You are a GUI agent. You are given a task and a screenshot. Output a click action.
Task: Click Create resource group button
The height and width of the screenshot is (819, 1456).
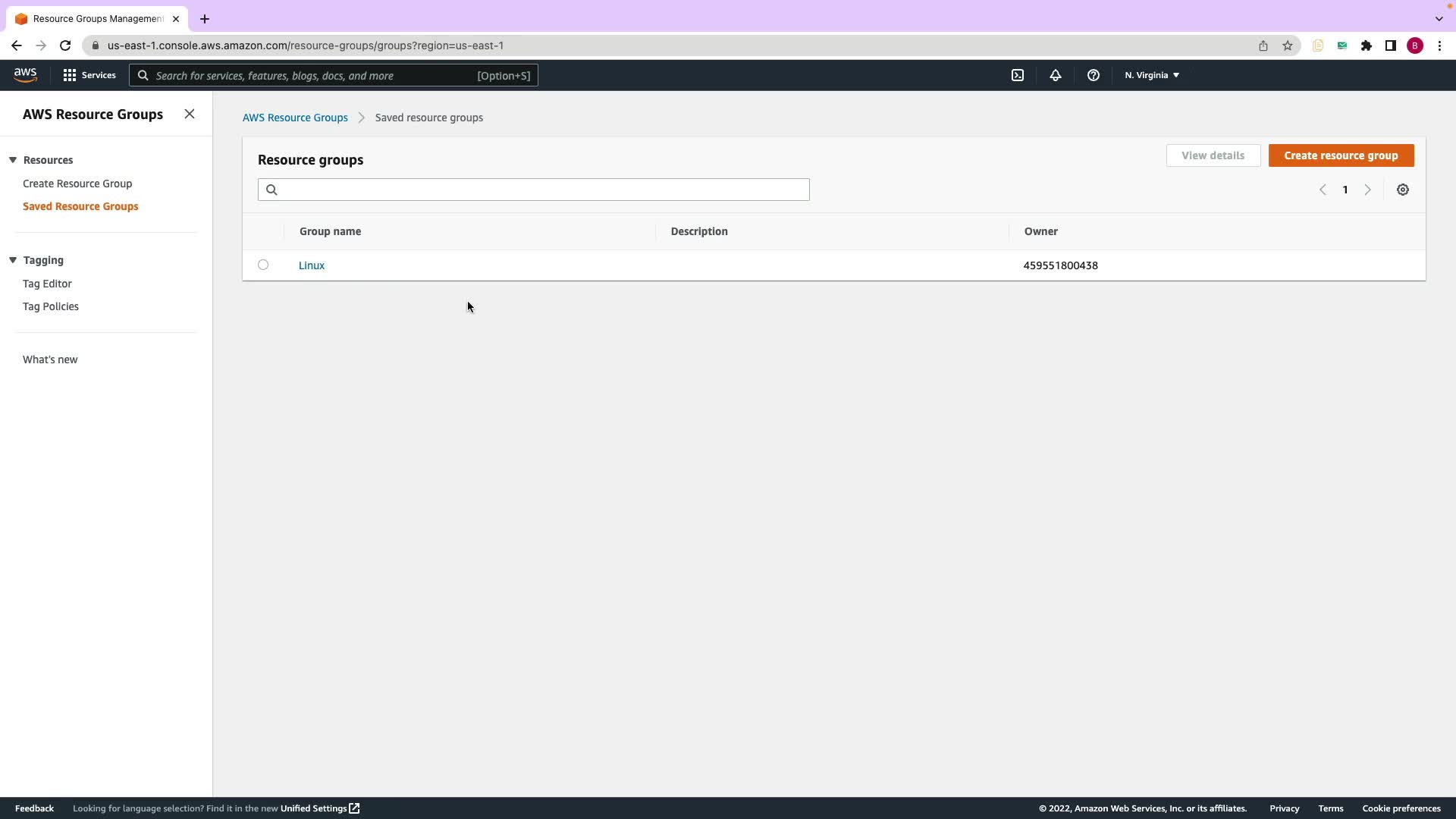click(1340, 155)
